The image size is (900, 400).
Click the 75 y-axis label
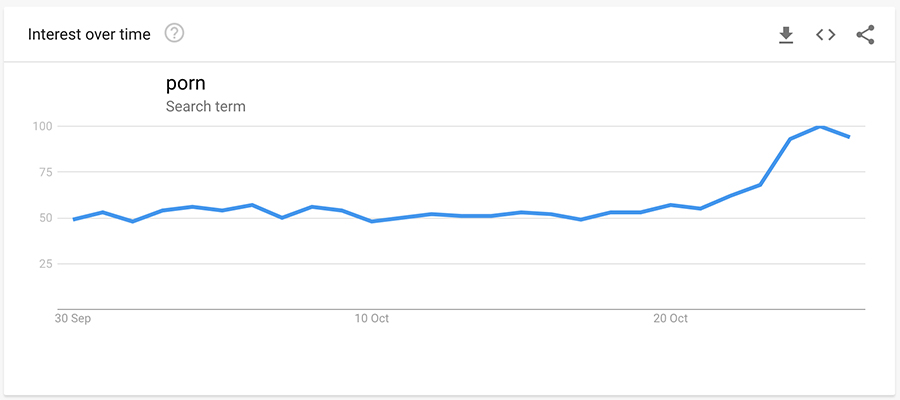point(45,172)
